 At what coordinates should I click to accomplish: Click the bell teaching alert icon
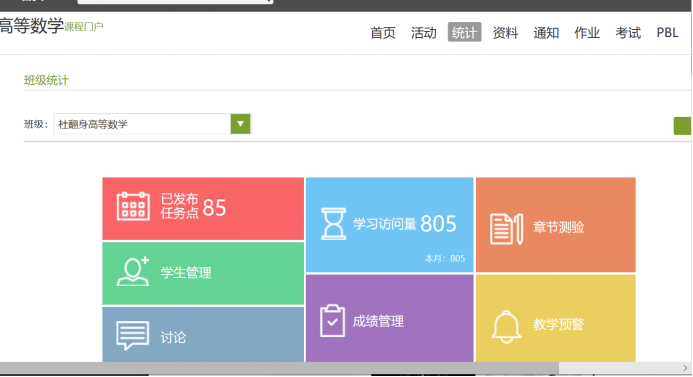click(x=506, y=327)
